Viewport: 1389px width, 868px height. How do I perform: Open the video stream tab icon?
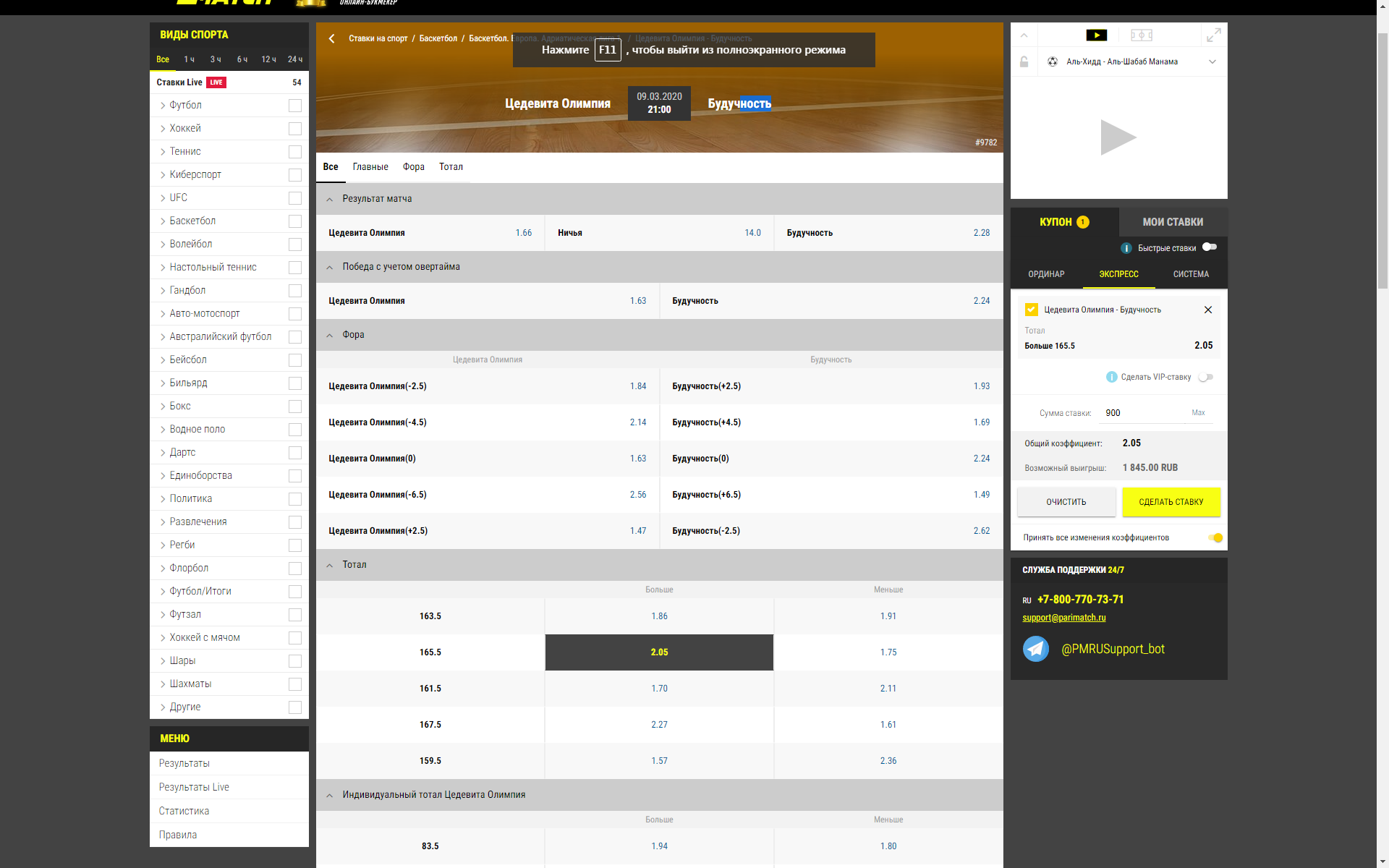(1097, 35)
